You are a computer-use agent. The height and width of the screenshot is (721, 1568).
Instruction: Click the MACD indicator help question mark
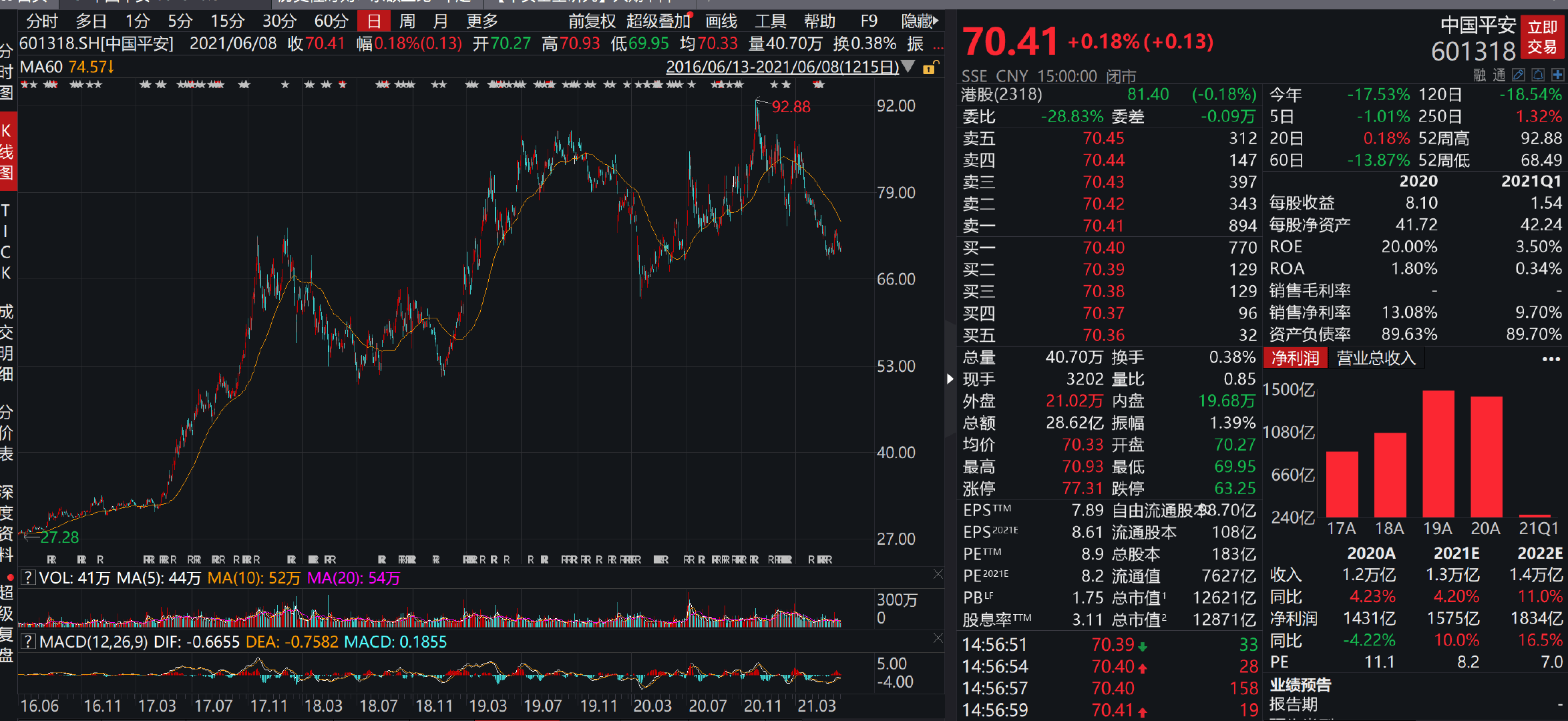point(28,642)
